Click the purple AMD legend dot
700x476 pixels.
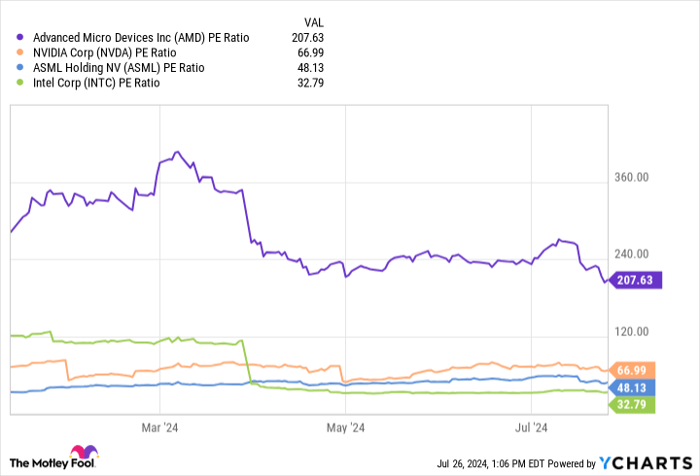pos(21,38)
